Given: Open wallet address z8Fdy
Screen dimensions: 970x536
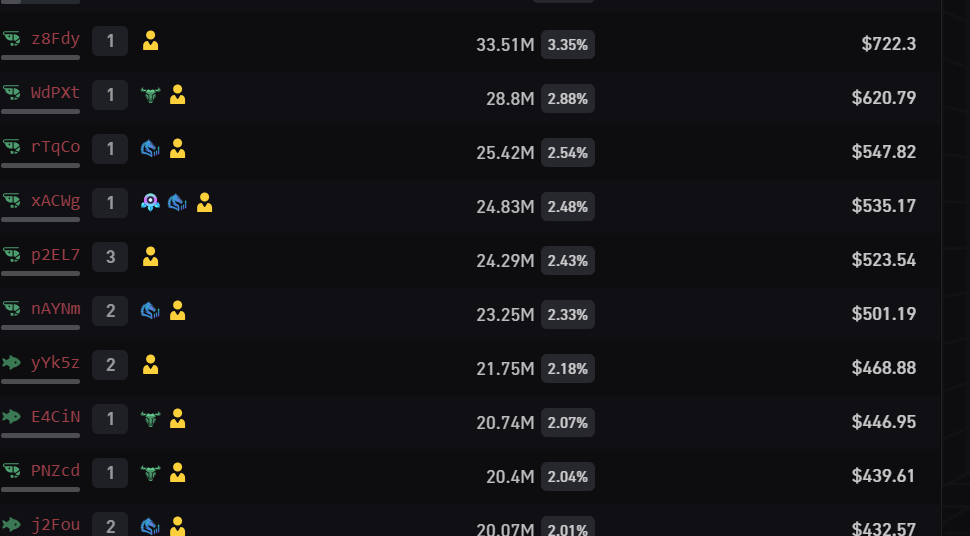Looking at the screenshot, I should tap(56, 39).
